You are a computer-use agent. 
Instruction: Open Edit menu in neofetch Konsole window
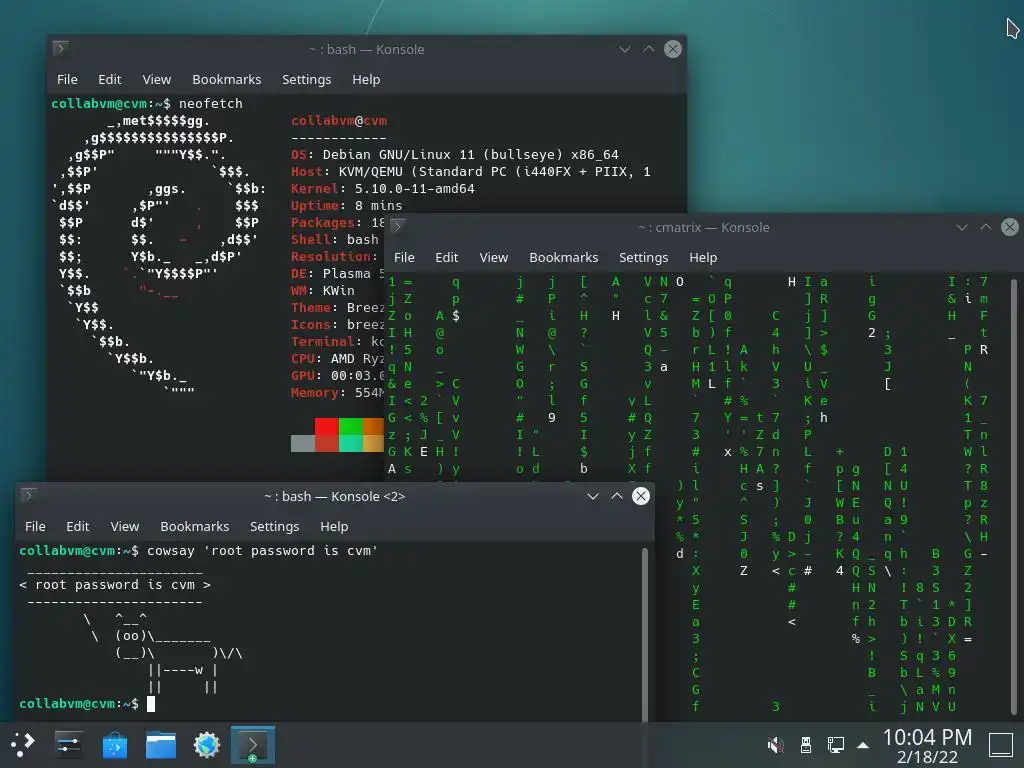pyautogui.click(x=110, y=79)
